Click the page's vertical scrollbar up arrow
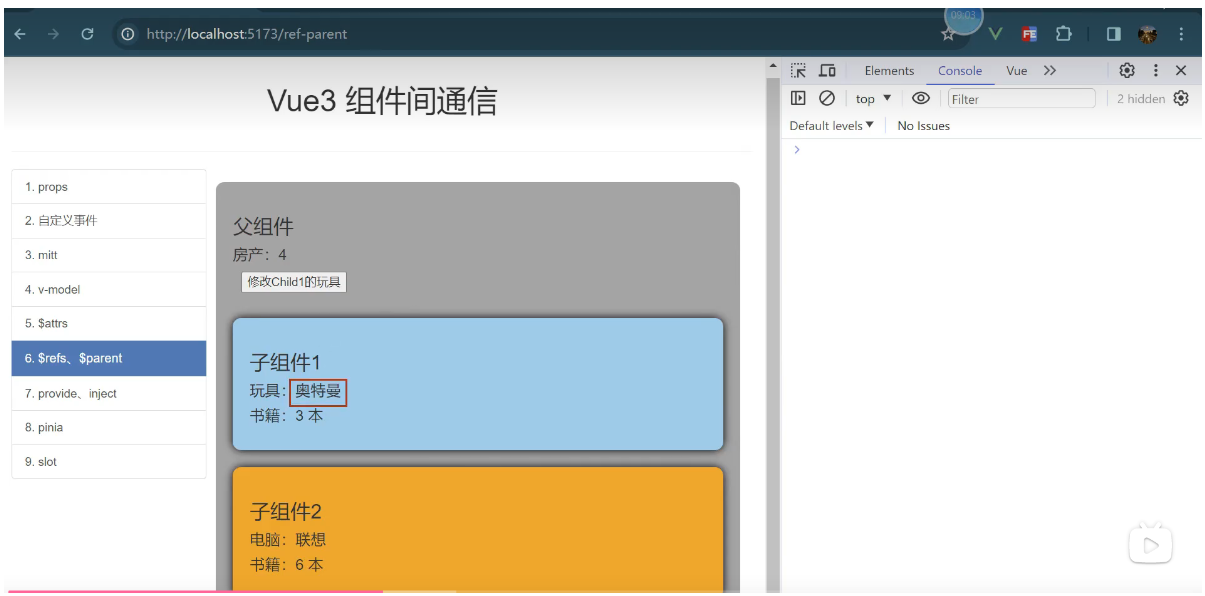 click(772, 67)
